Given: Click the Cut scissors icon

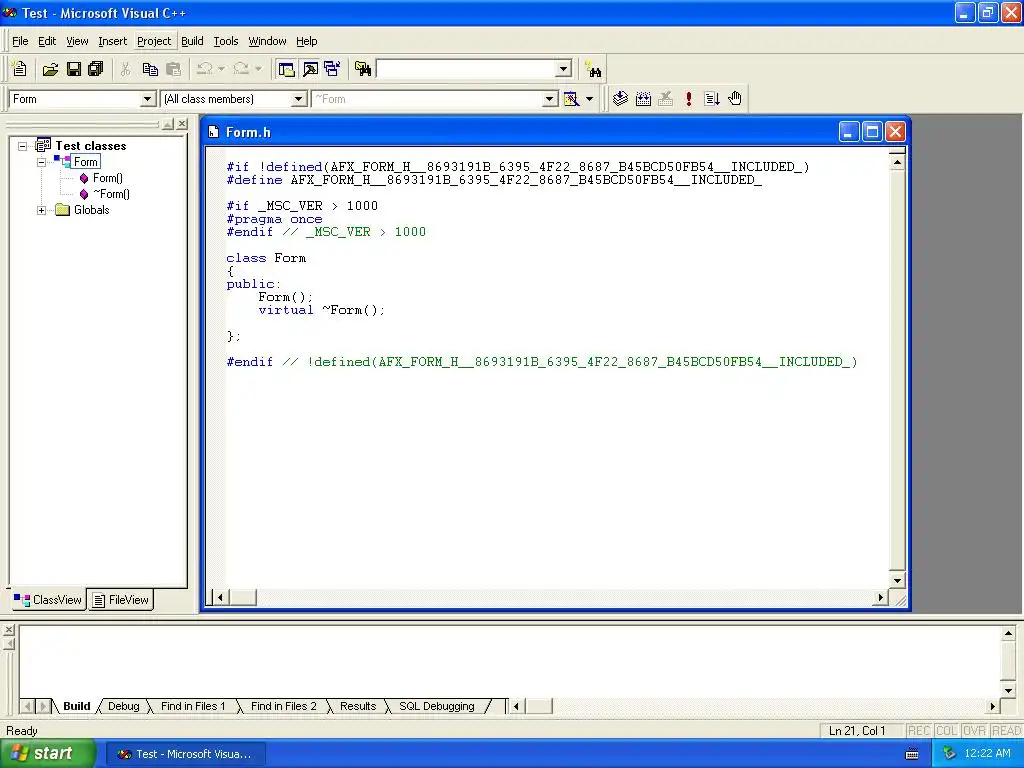Looking at the screenshot, I should pyautogui.click(x=125, y=69).
